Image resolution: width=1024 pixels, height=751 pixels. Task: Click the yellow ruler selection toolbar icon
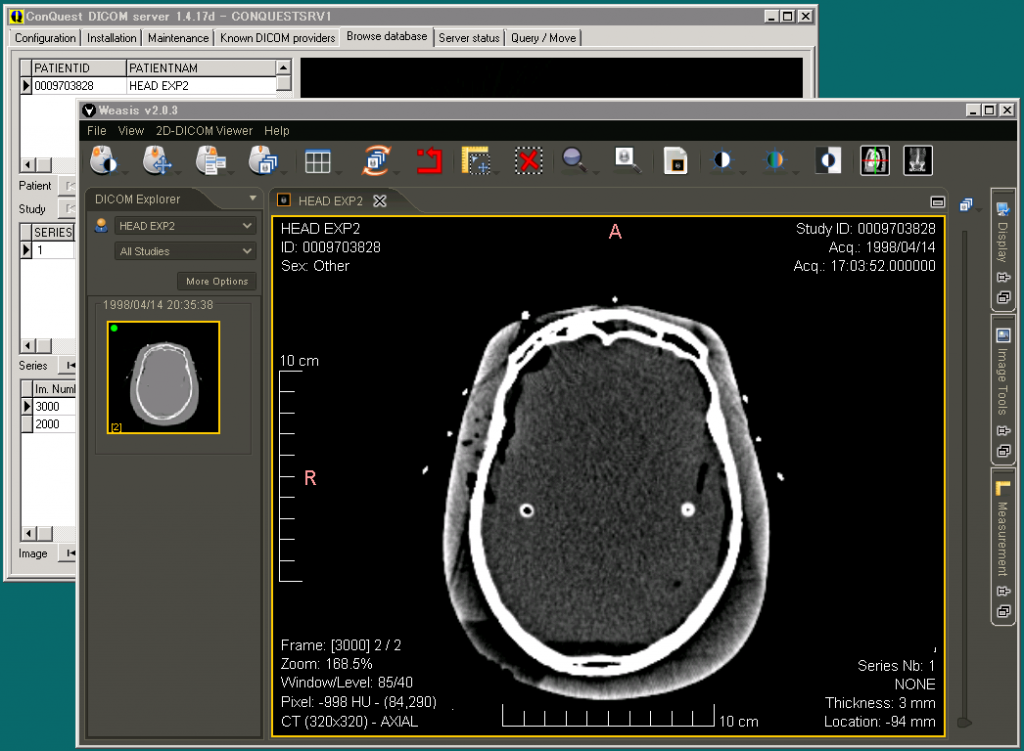click(x=475, y=160)
